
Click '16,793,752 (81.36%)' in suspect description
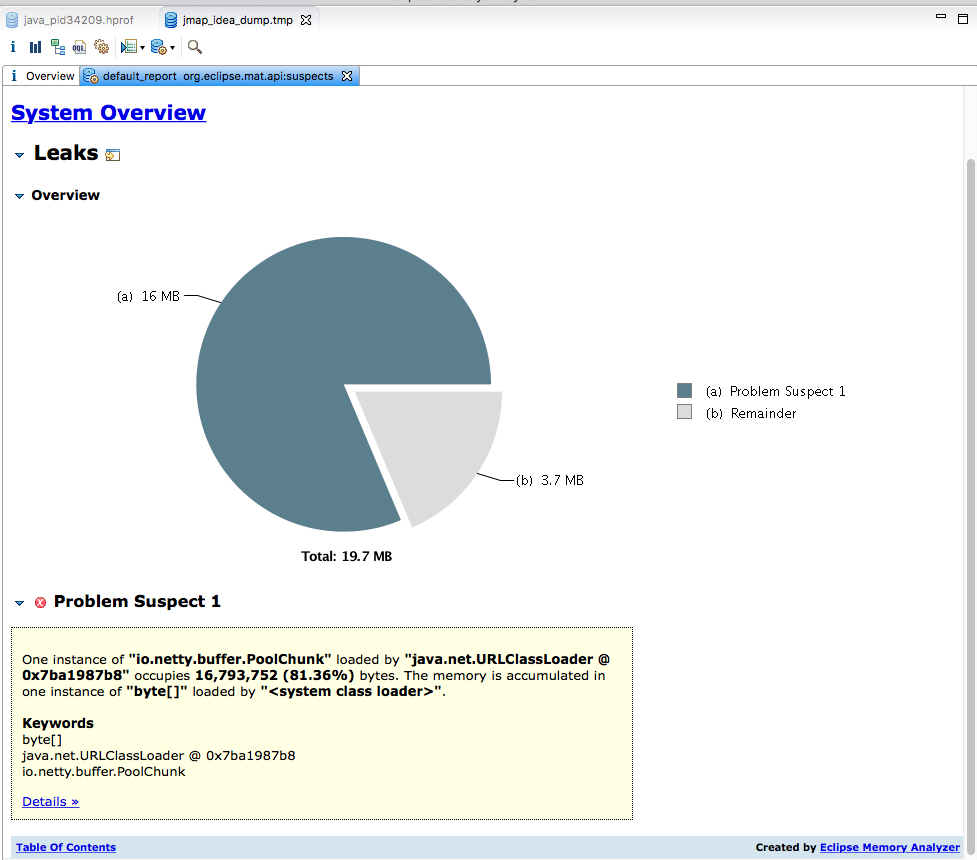point(274,676)
